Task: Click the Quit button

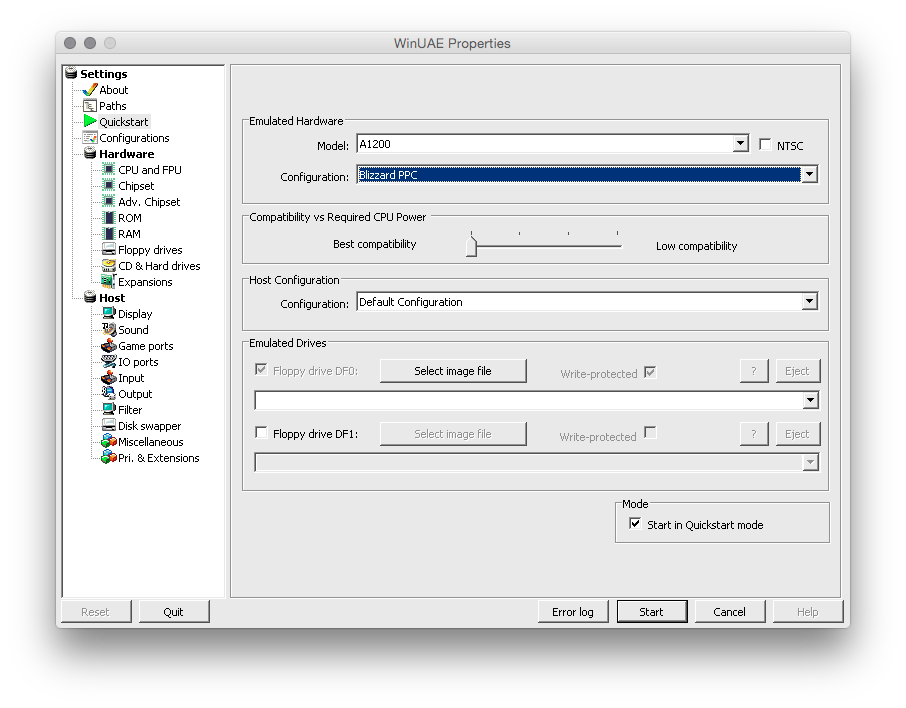Action: click(173, 611)
